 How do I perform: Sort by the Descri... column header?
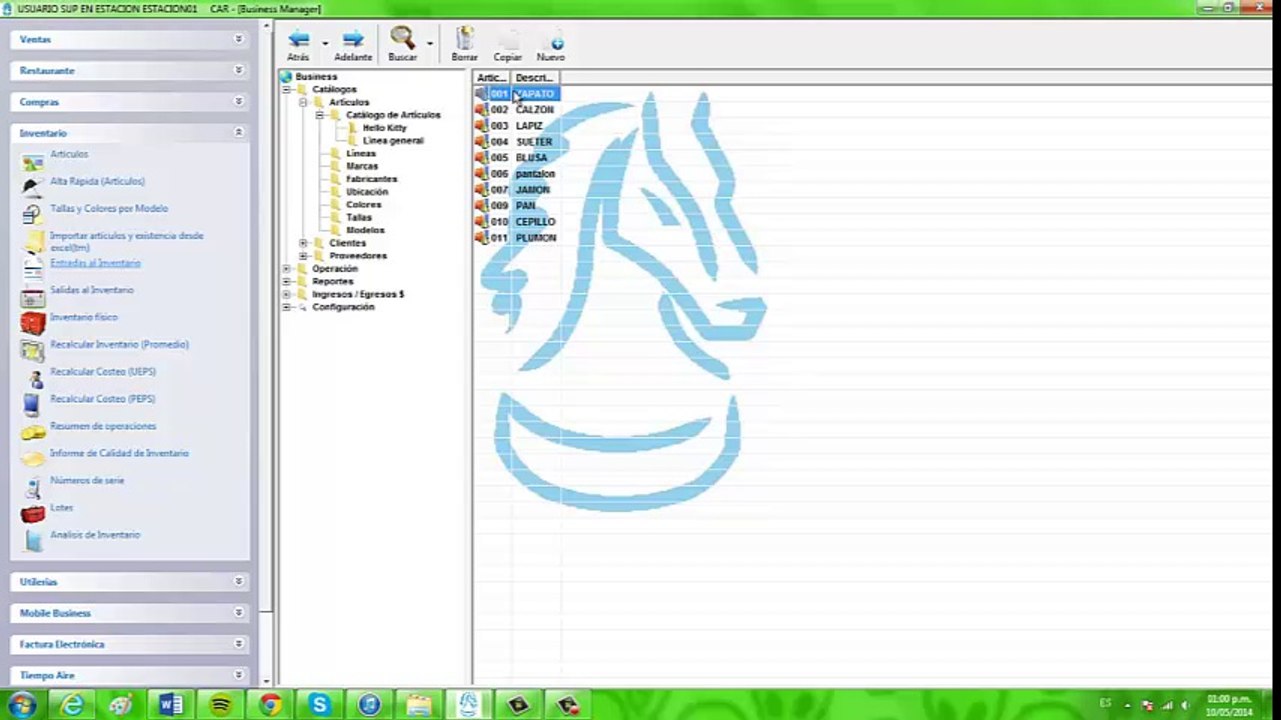[536, 77]
